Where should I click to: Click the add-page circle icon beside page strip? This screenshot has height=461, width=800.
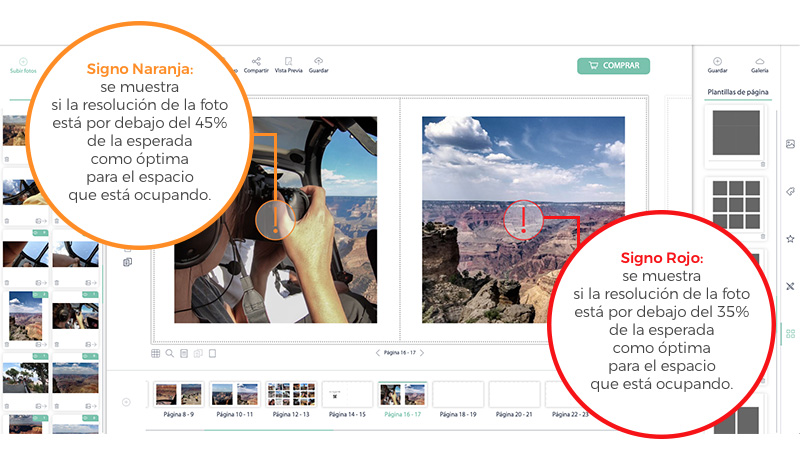click(x=127, y=402)
